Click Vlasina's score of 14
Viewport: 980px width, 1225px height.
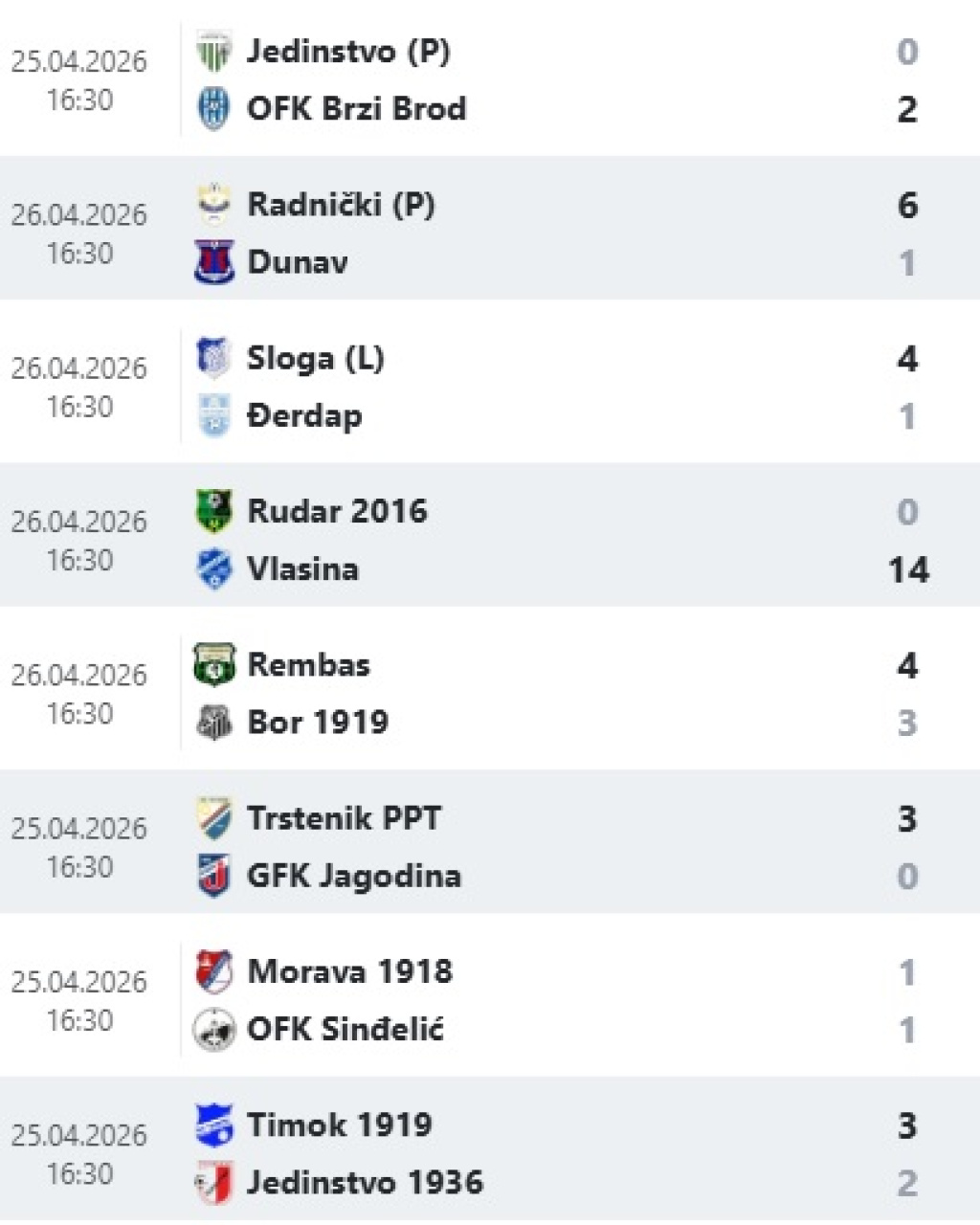click(907, 570)
